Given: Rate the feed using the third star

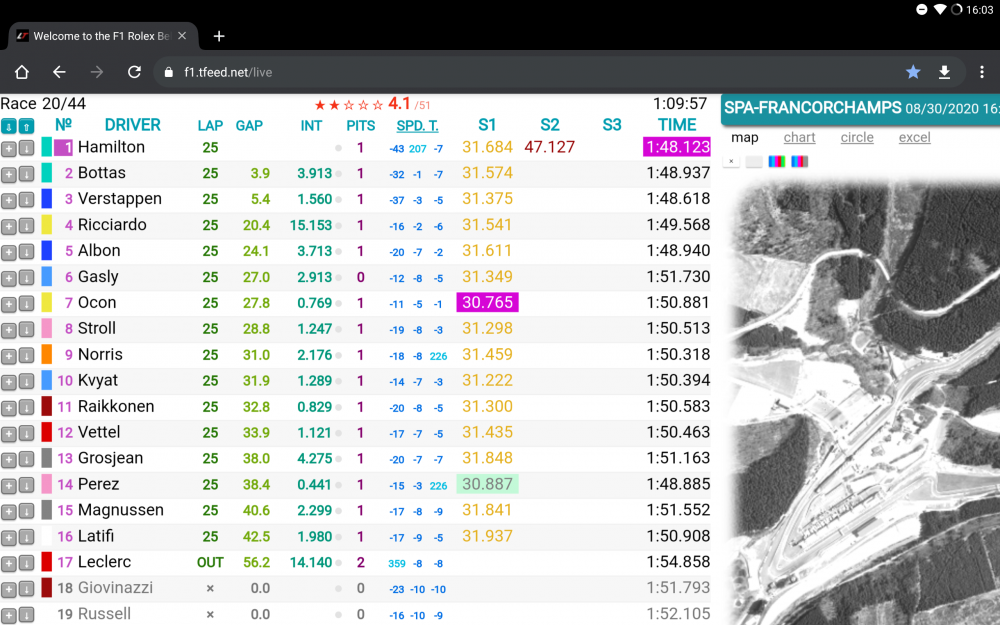Looking at the screenshot, I should point(346,103).
